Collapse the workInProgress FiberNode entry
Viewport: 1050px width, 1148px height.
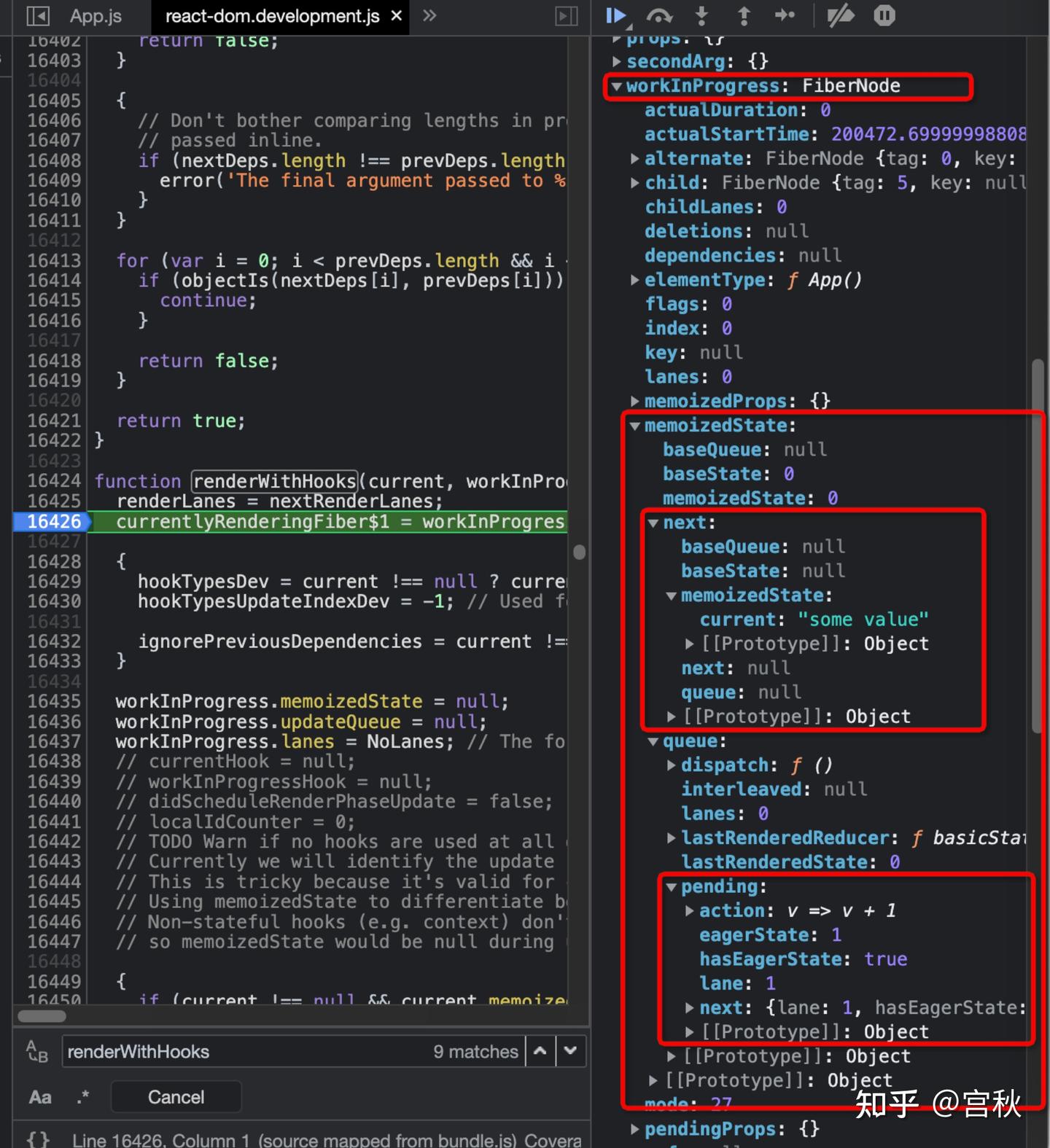[617, 86]
